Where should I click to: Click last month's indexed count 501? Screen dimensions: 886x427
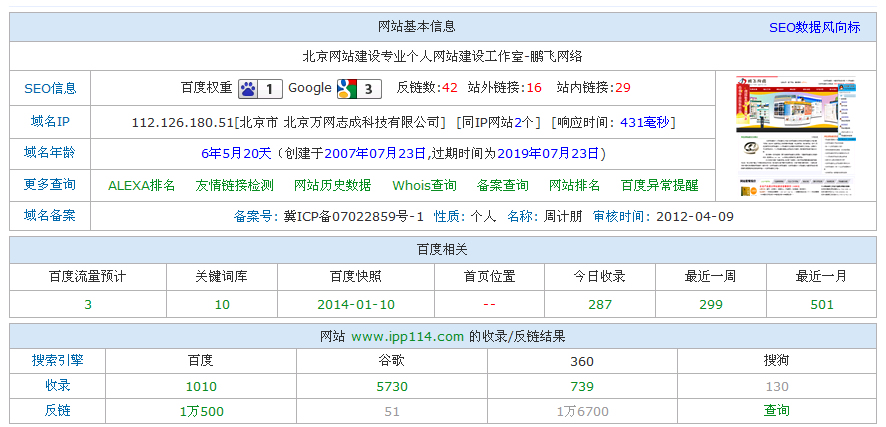click(x=822, y=305)
